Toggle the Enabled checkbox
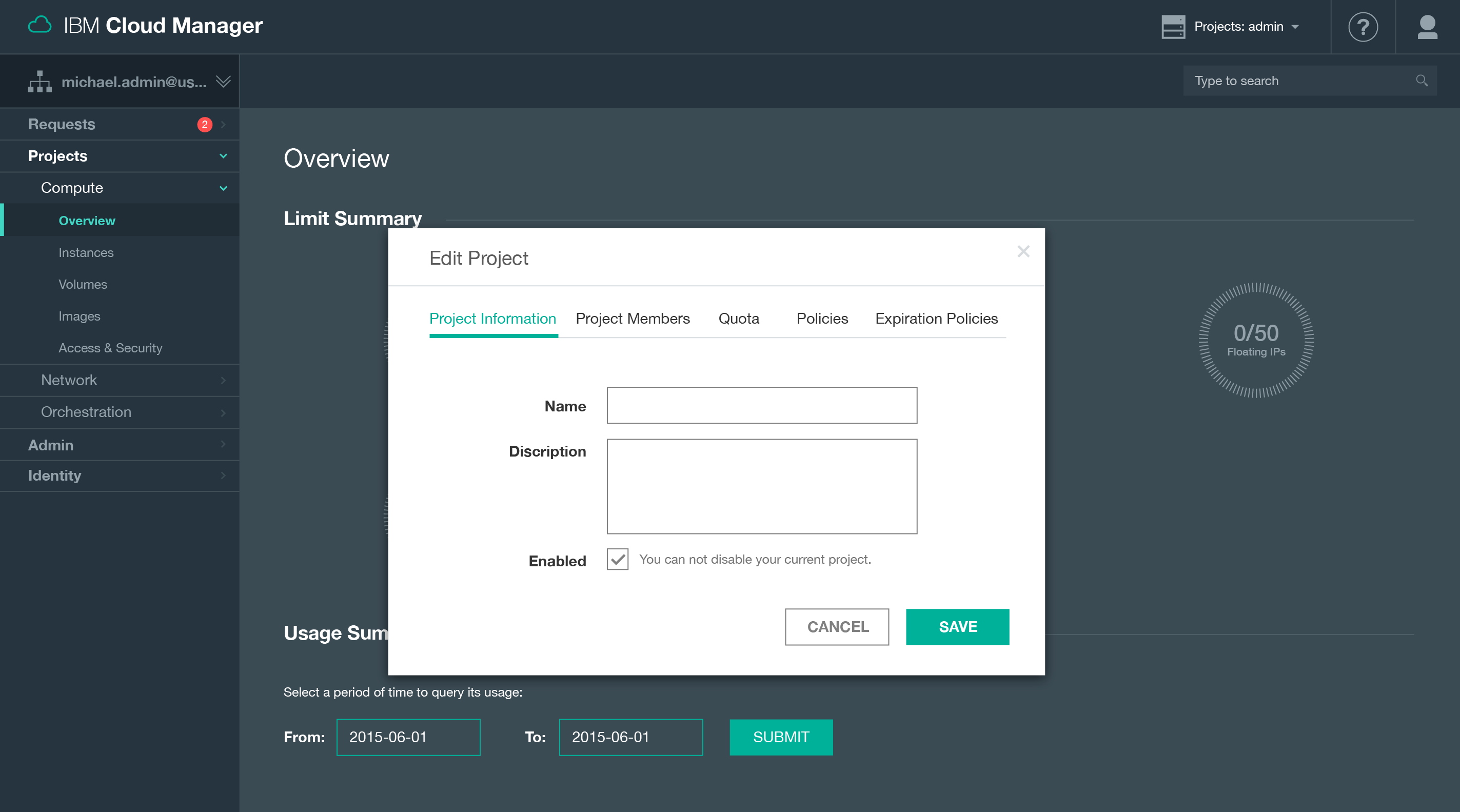 tap(617, 559)
